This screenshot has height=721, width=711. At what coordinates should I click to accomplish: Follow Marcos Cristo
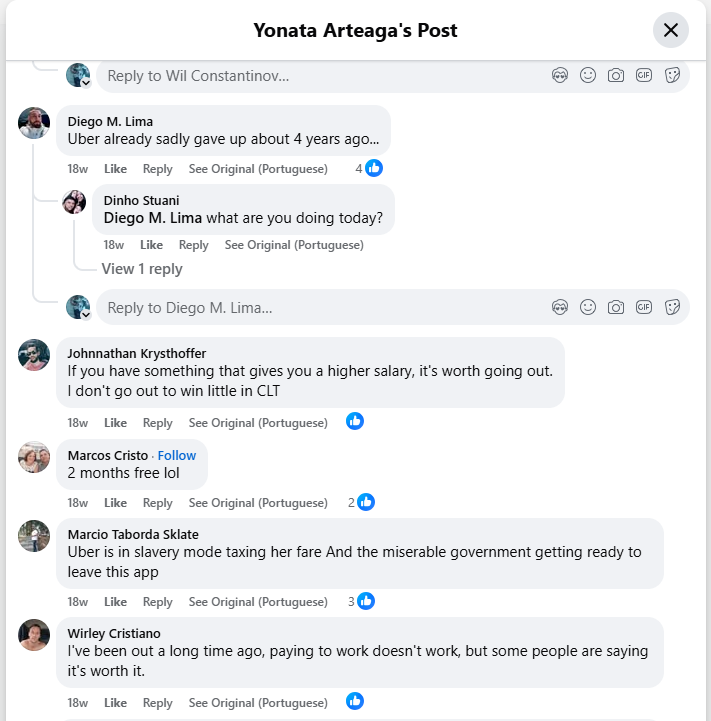click(177, 455)
